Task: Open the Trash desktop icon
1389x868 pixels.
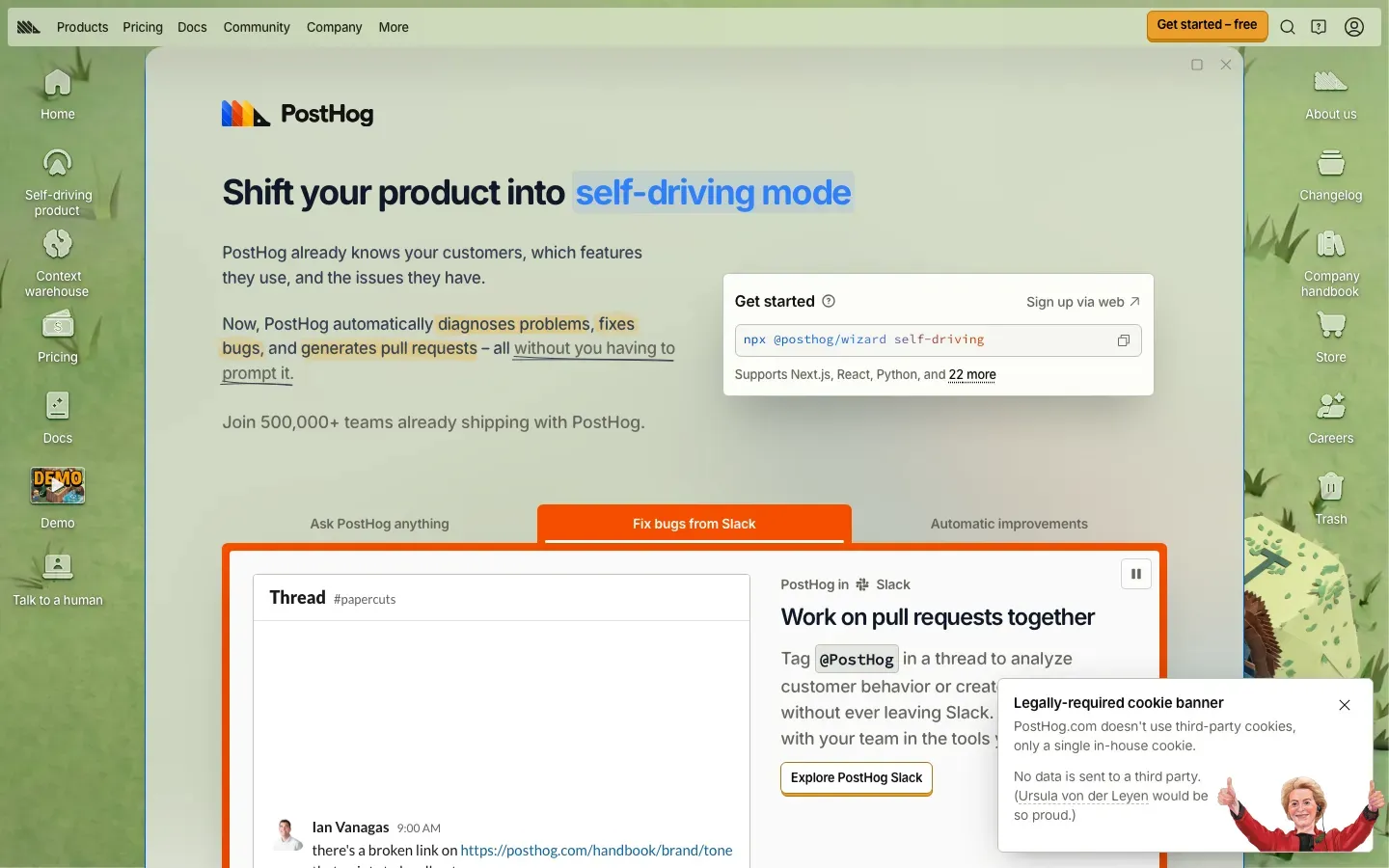Action: 1331,499
